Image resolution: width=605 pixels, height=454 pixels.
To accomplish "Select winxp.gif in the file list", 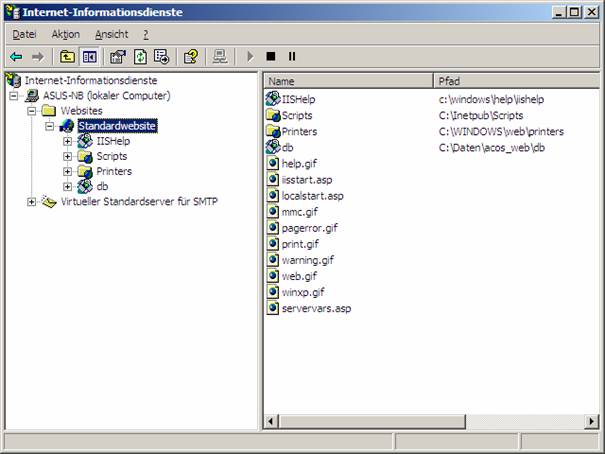I will click(303, 292).
